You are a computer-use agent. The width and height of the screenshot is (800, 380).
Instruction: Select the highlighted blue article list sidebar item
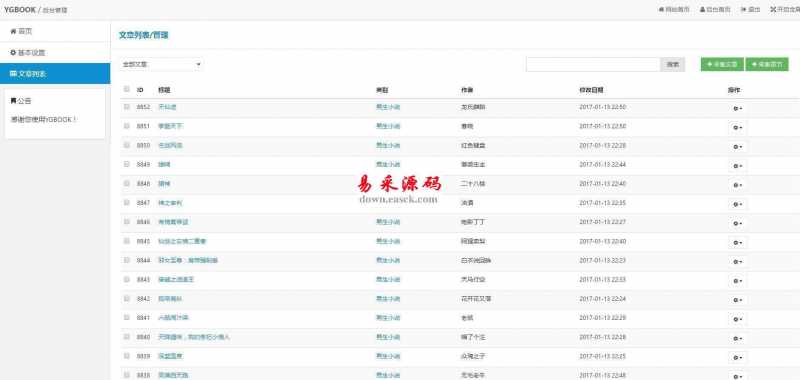(x=55, y=73)
